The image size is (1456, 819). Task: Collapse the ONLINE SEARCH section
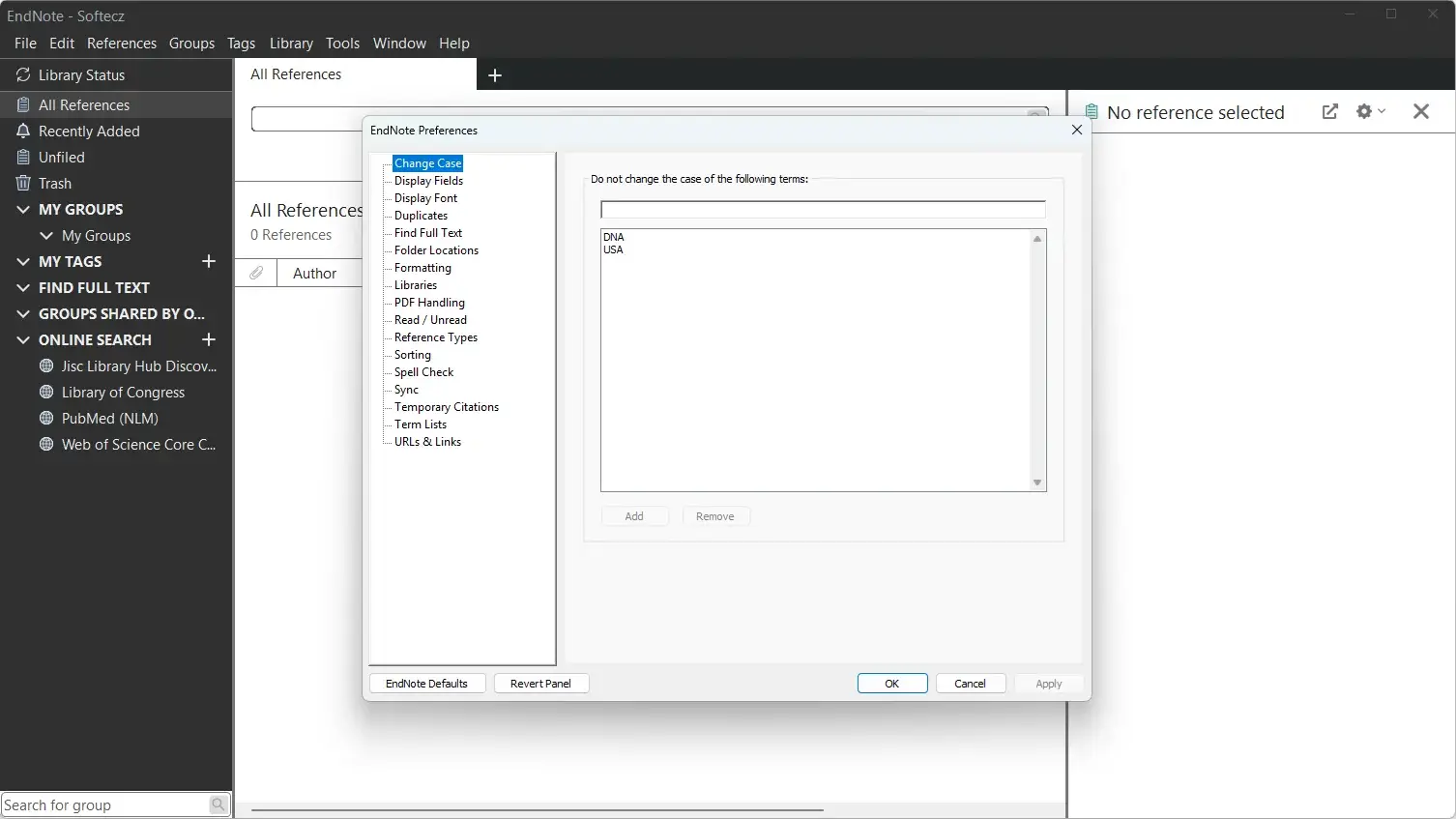tap(23, 339)
